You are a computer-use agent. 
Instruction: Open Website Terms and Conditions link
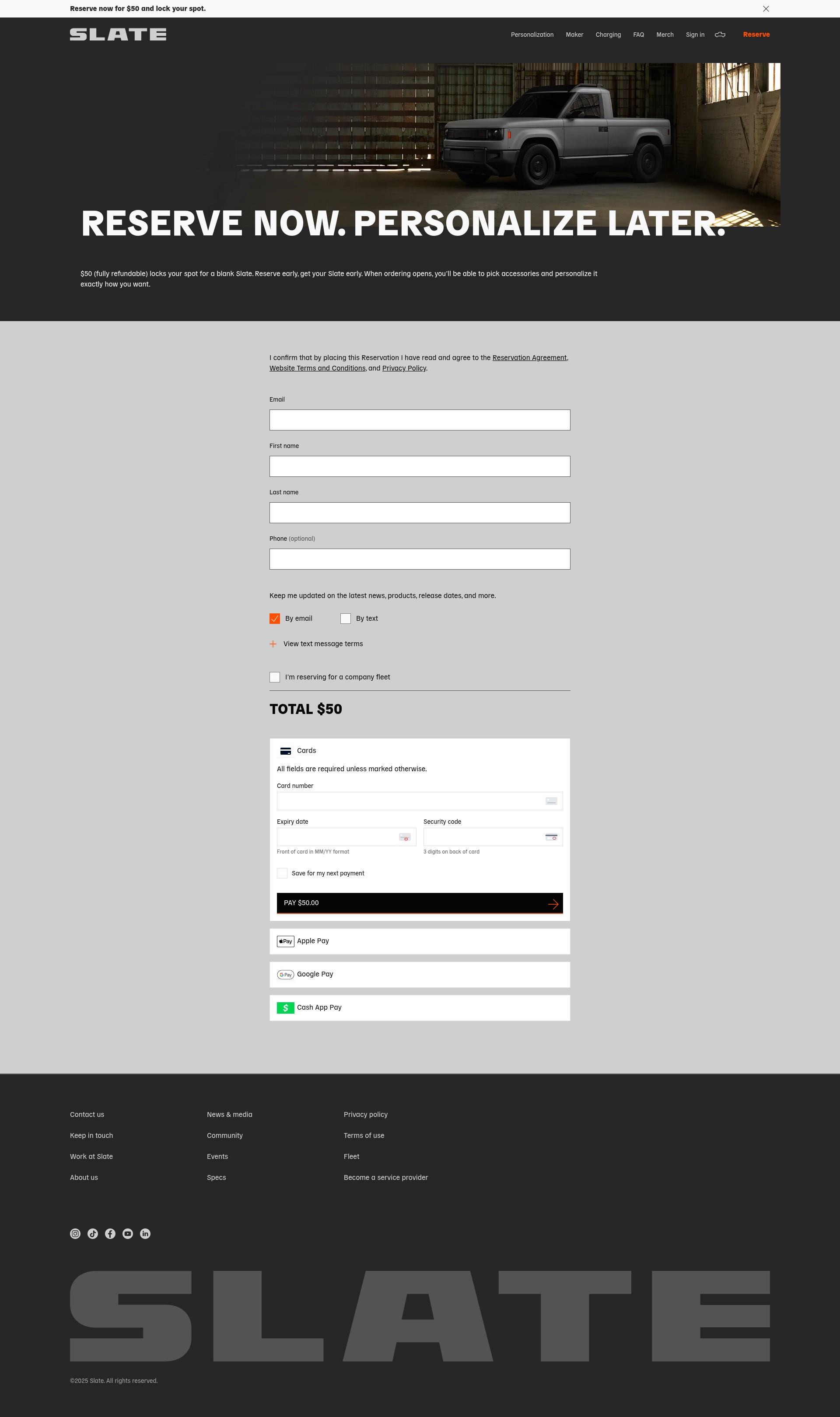[x=318, y=368]
